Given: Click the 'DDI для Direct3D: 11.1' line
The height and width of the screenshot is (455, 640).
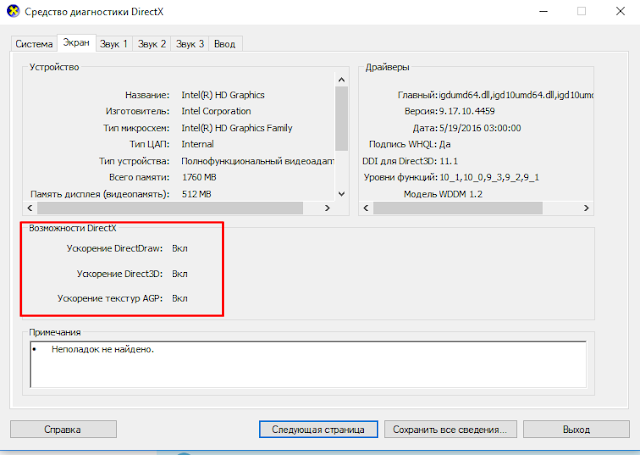Looking at the screenshot, I should (410, 161).
